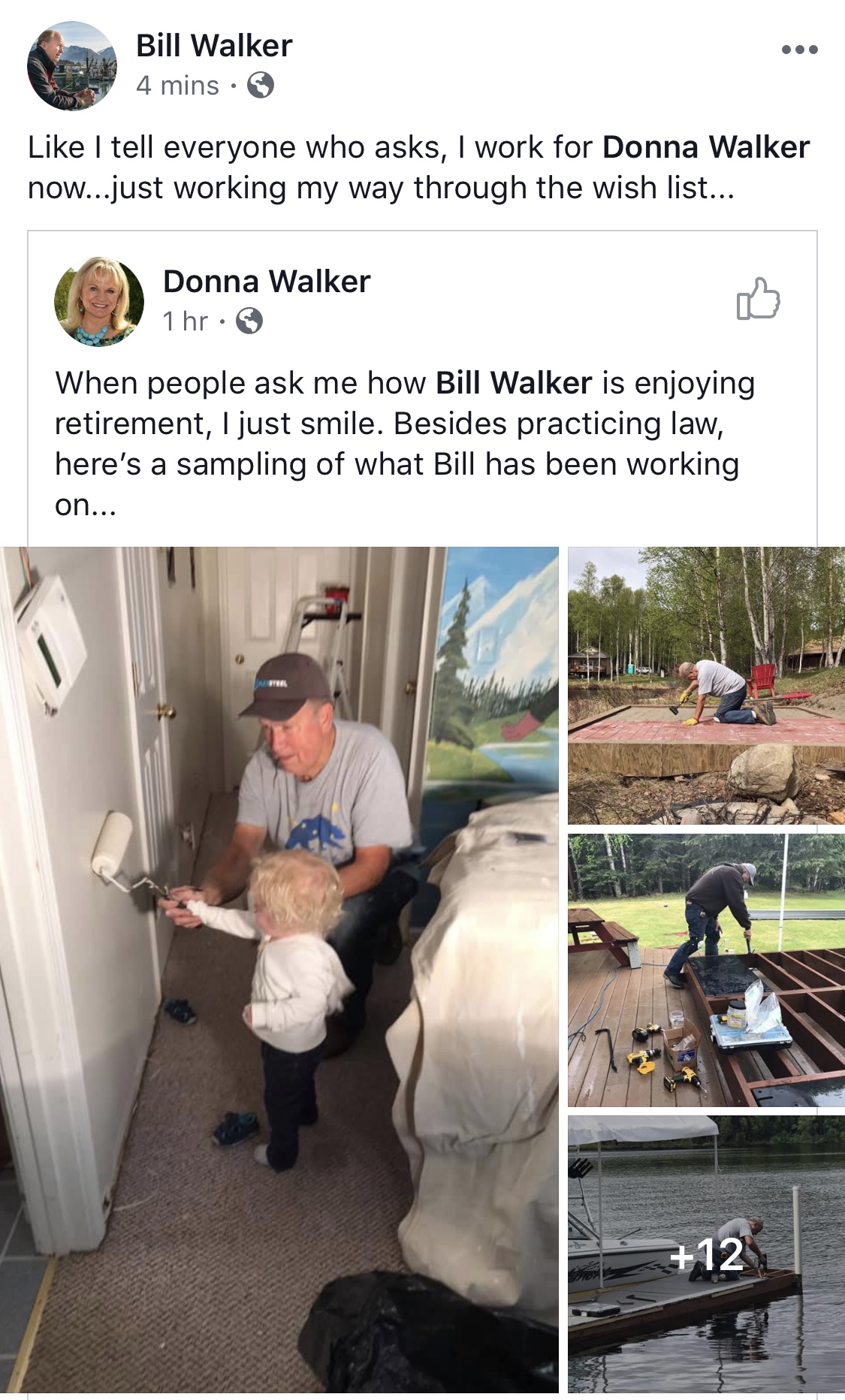Tap the globe privacy icon beside 4 mins
845x1400 pixels.
(260, 85)
